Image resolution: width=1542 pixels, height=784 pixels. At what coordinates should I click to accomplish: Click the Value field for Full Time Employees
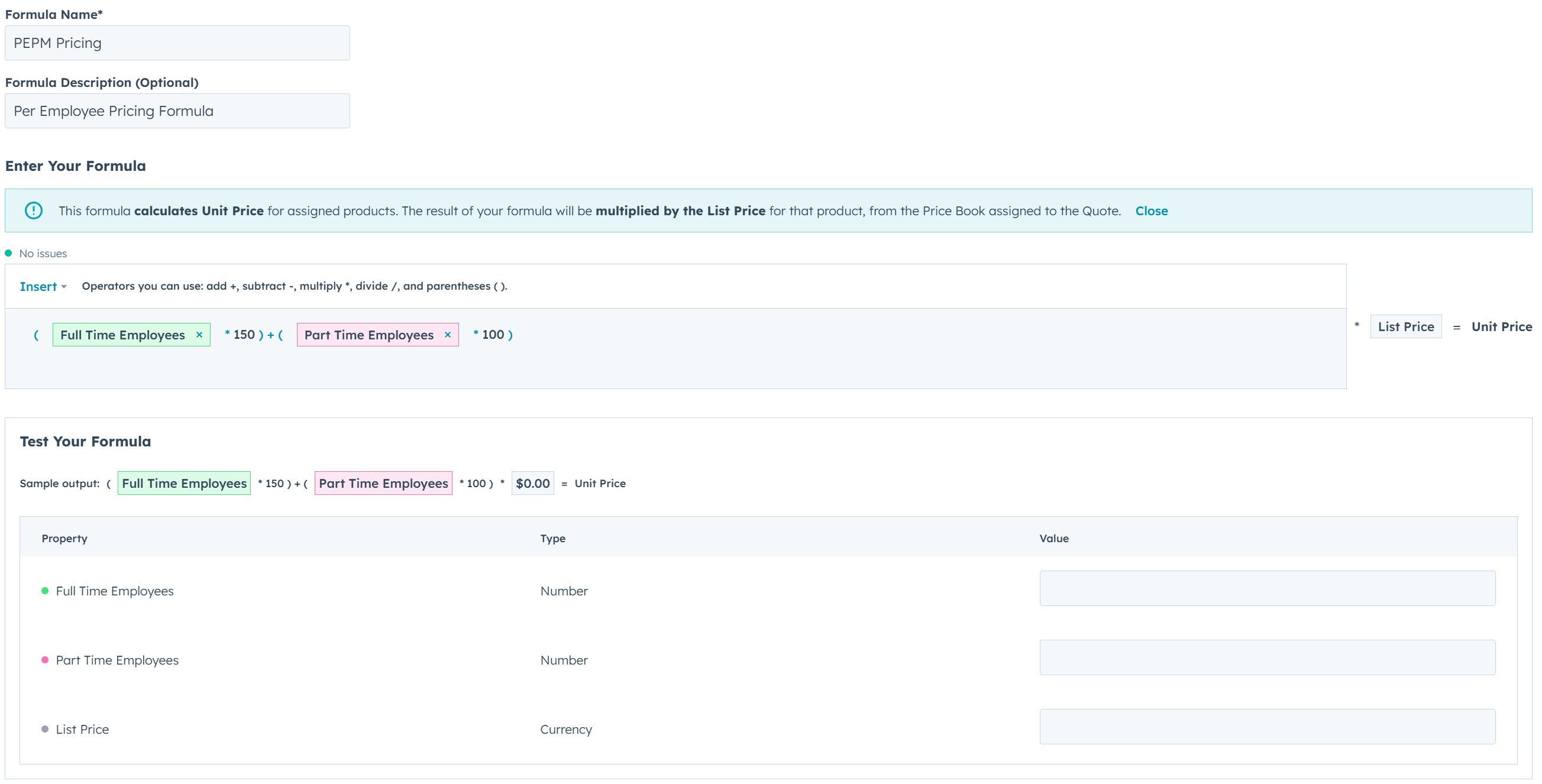coord(1267,588)
